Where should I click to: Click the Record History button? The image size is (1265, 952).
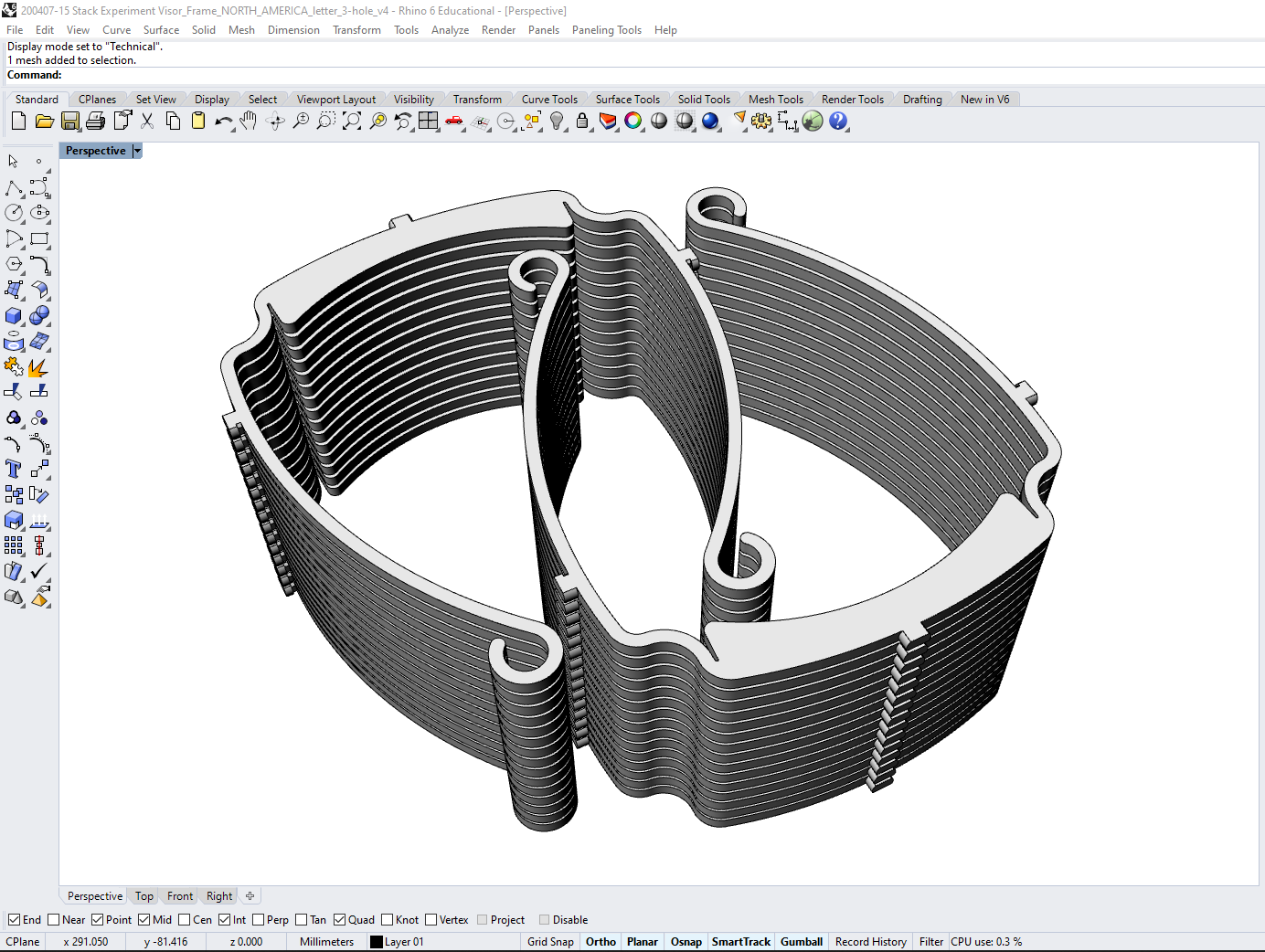(871, 942)
